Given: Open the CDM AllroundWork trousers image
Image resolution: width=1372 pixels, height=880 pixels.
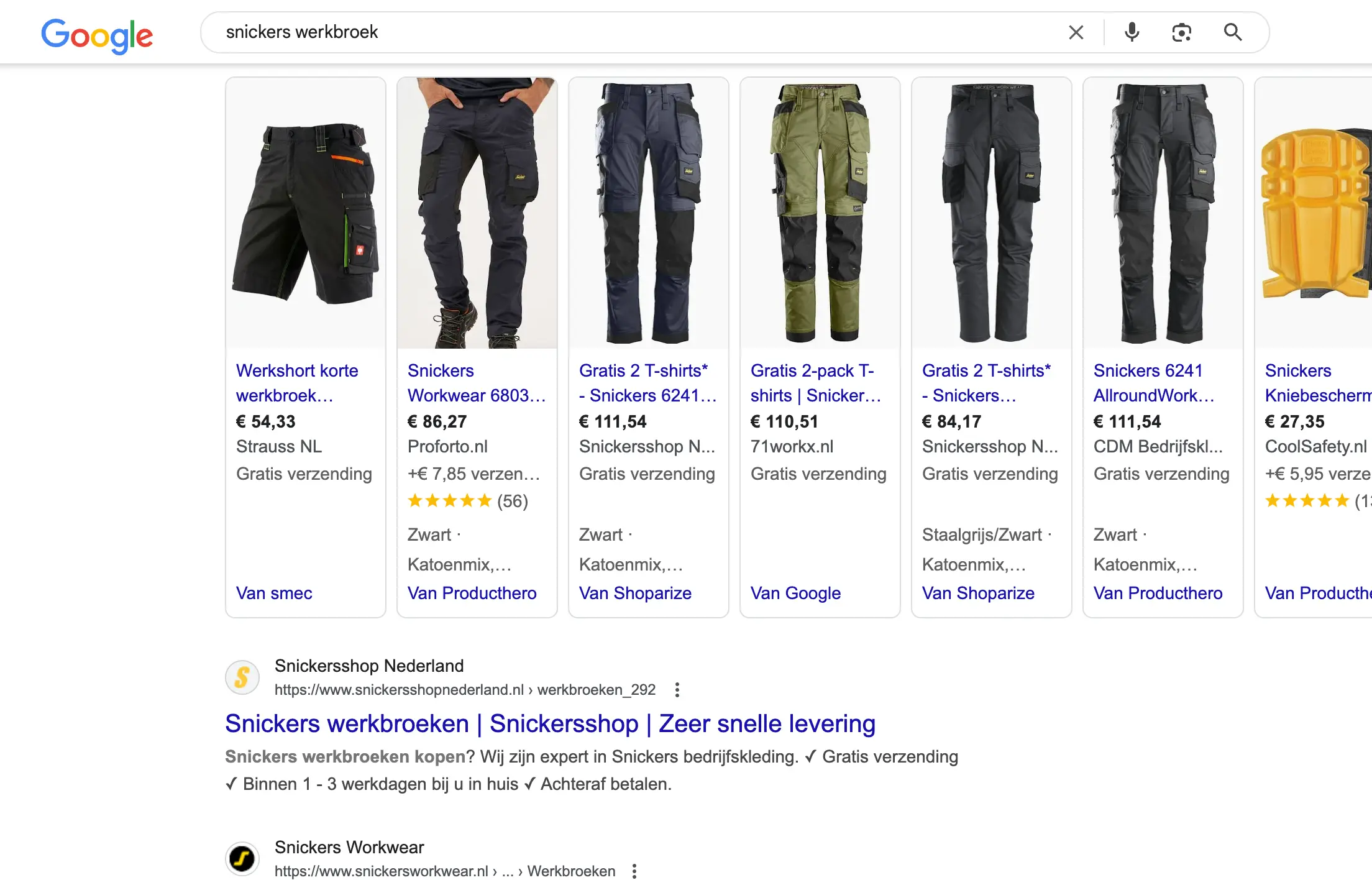Looking at the screenshot, I should click(1163, 213).
